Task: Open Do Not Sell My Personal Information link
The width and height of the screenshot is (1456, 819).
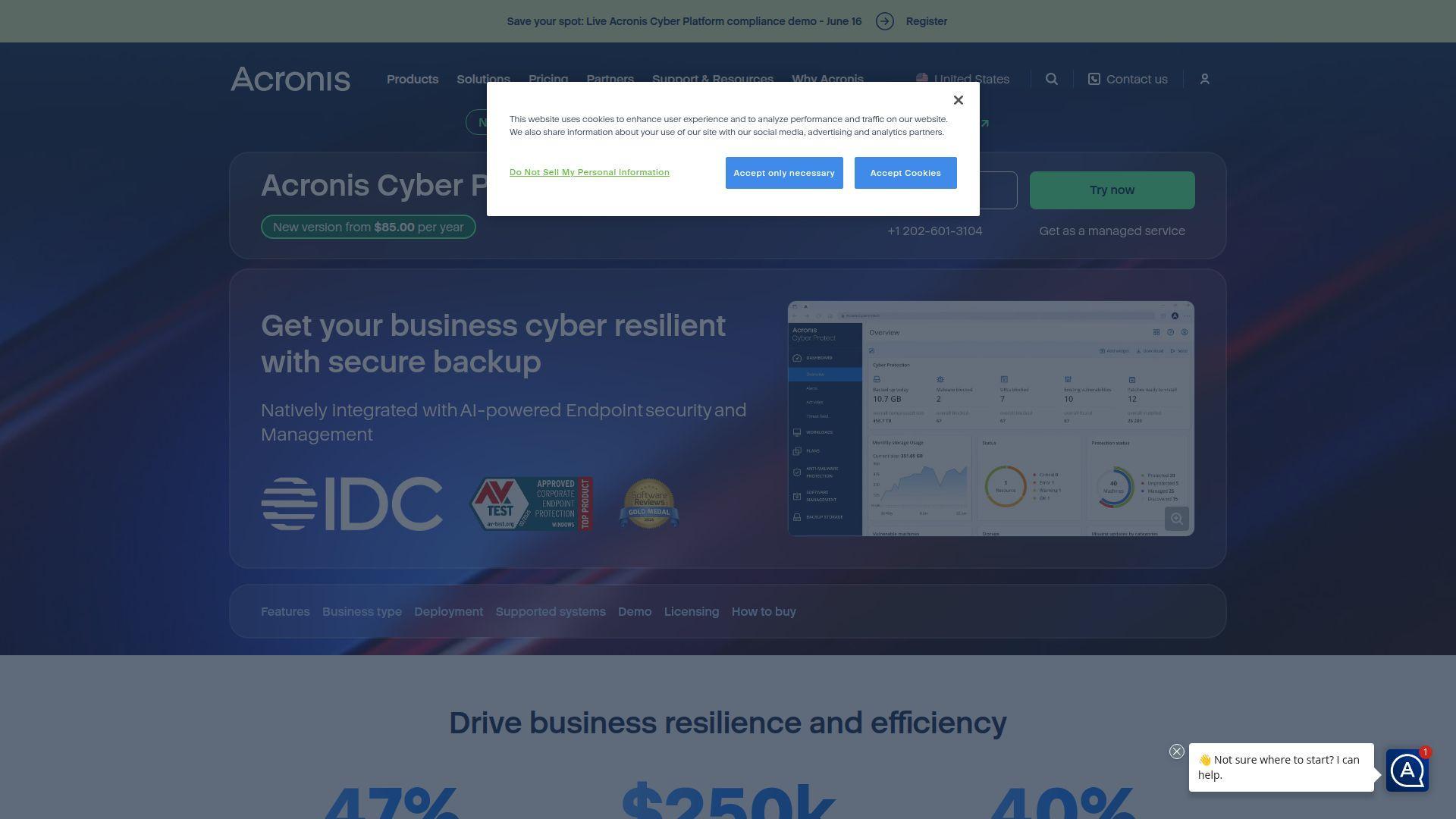Action: tap(589, 172)
